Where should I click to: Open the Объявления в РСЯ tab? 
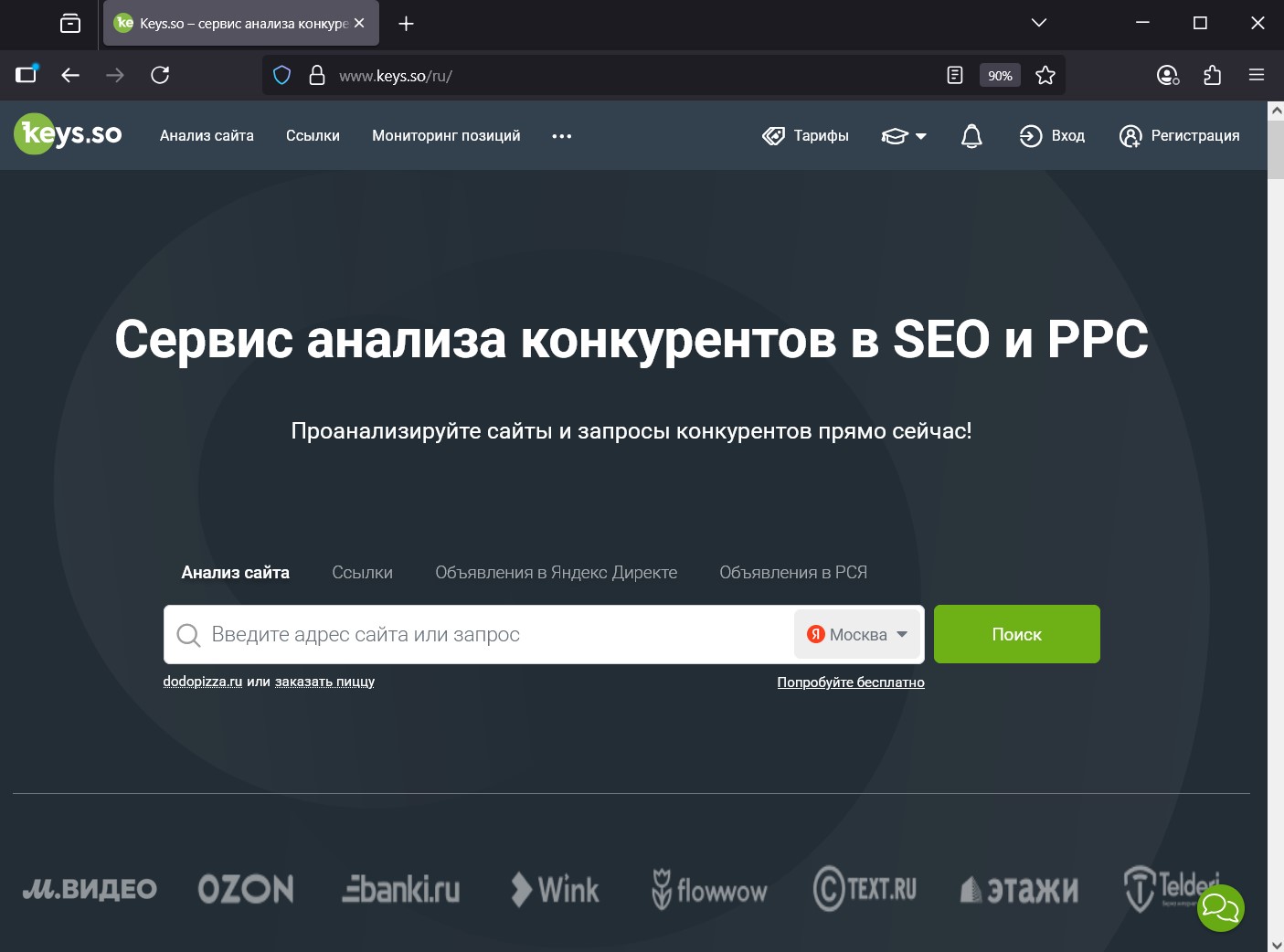point(792,572)
